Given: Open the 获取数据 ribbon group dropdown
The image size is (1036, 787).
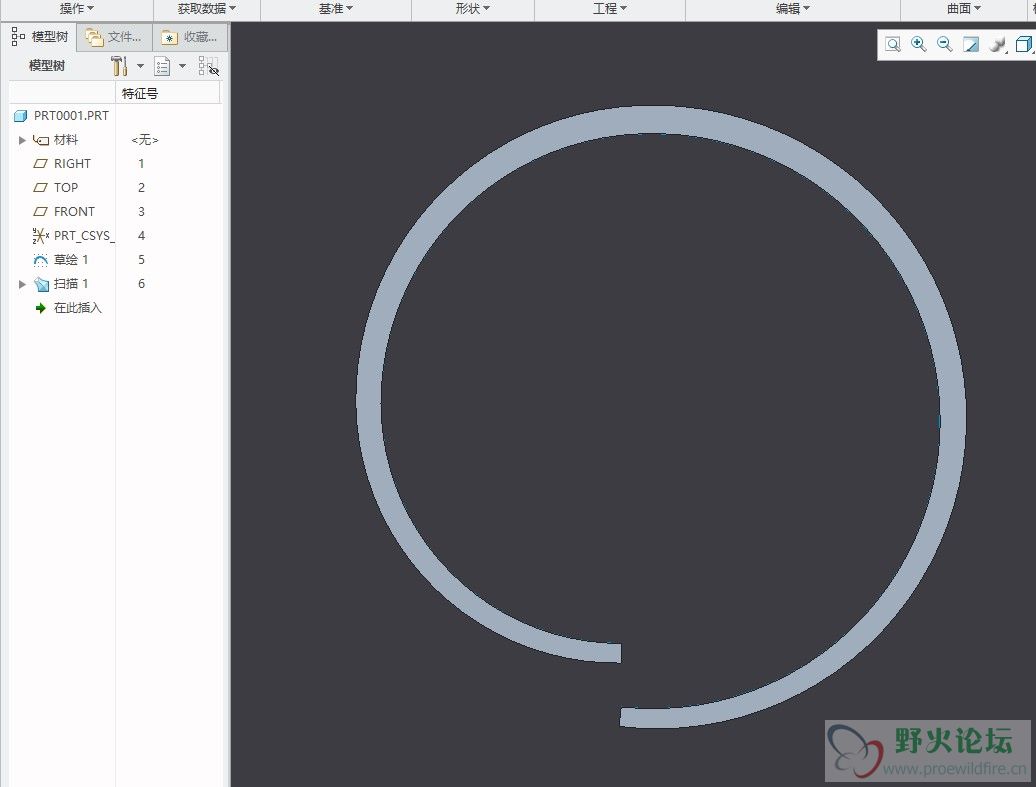Looking at the screenshot, I should 207,9.
